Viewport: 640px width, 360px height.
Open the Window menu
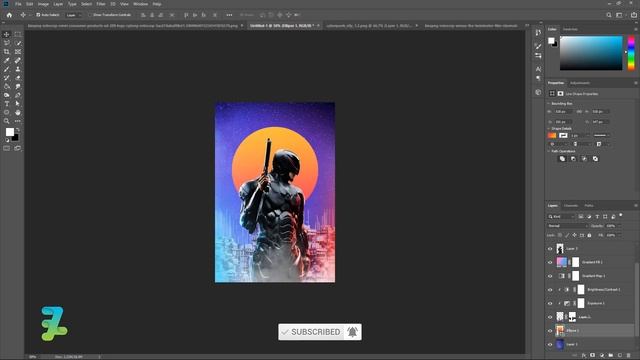pos(140,4)
